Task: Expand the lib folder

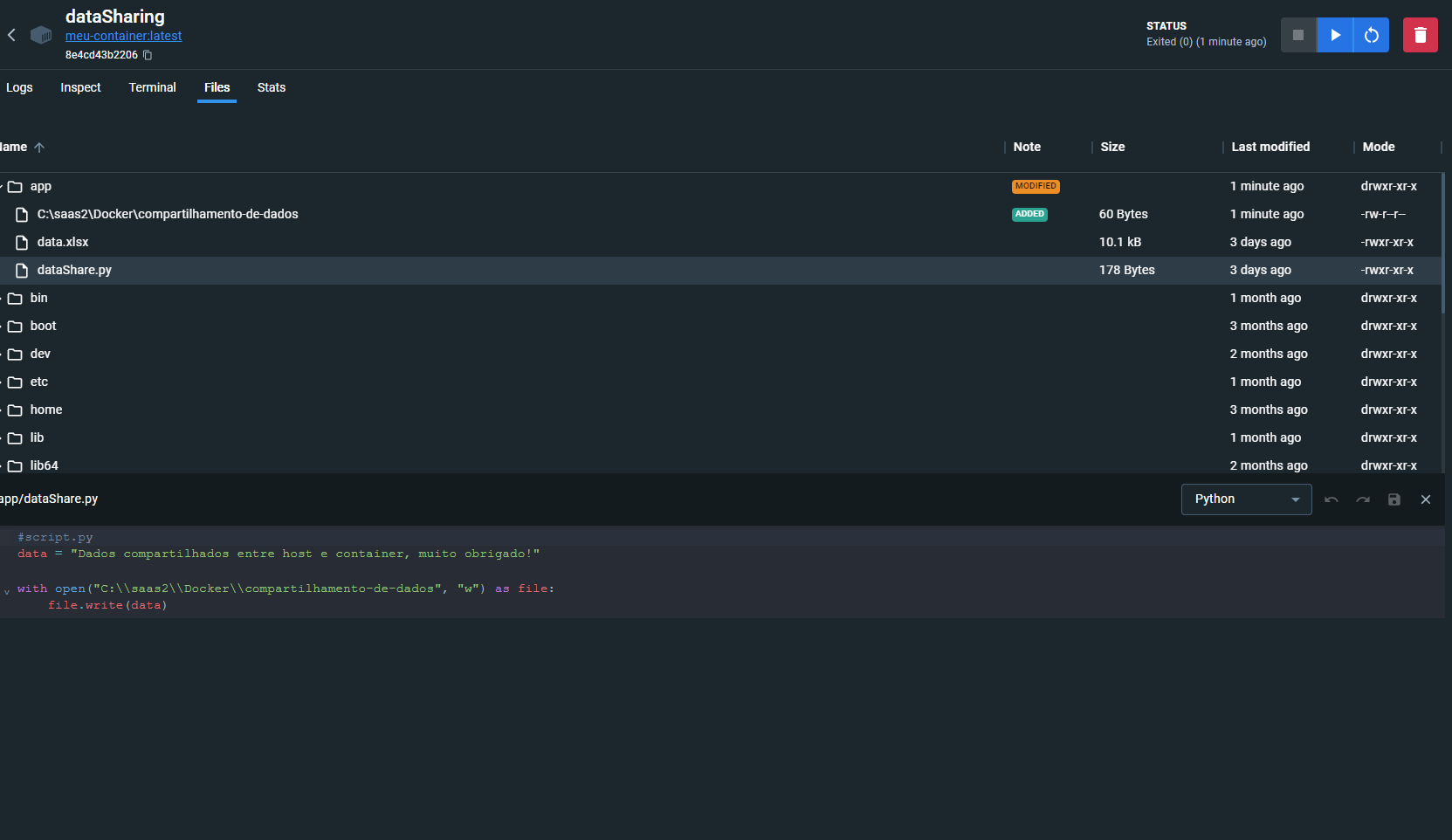Action: tap(3, 437)
